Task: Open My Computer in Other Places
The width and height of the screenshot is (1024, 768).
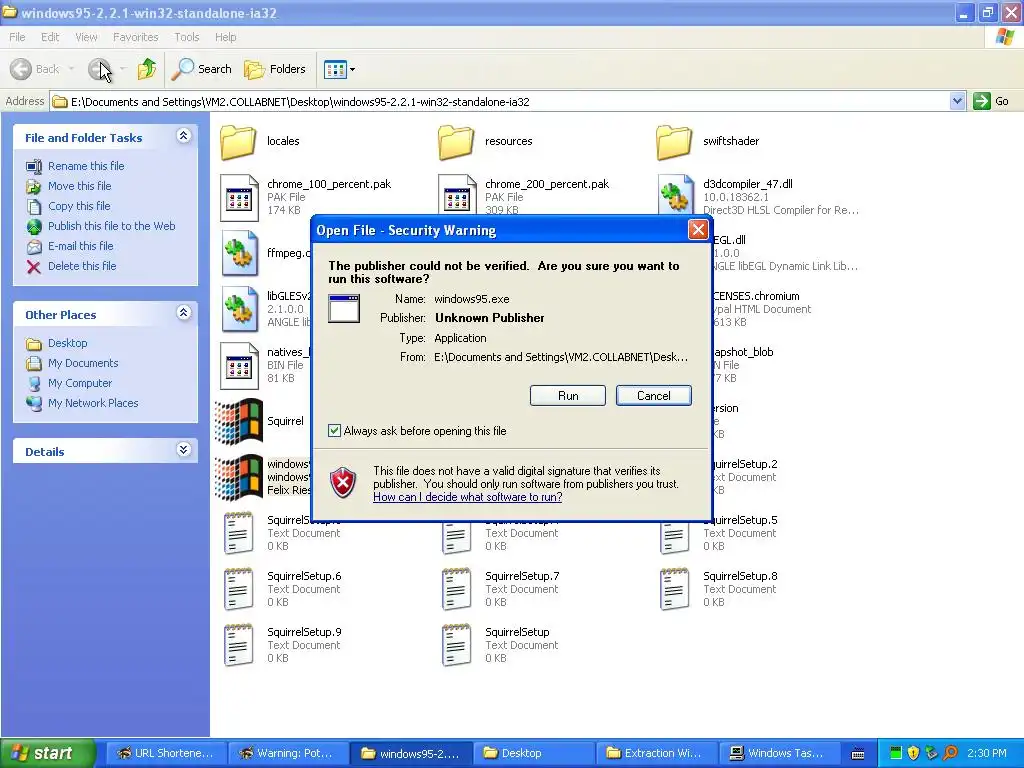Action: click(80, 383)
